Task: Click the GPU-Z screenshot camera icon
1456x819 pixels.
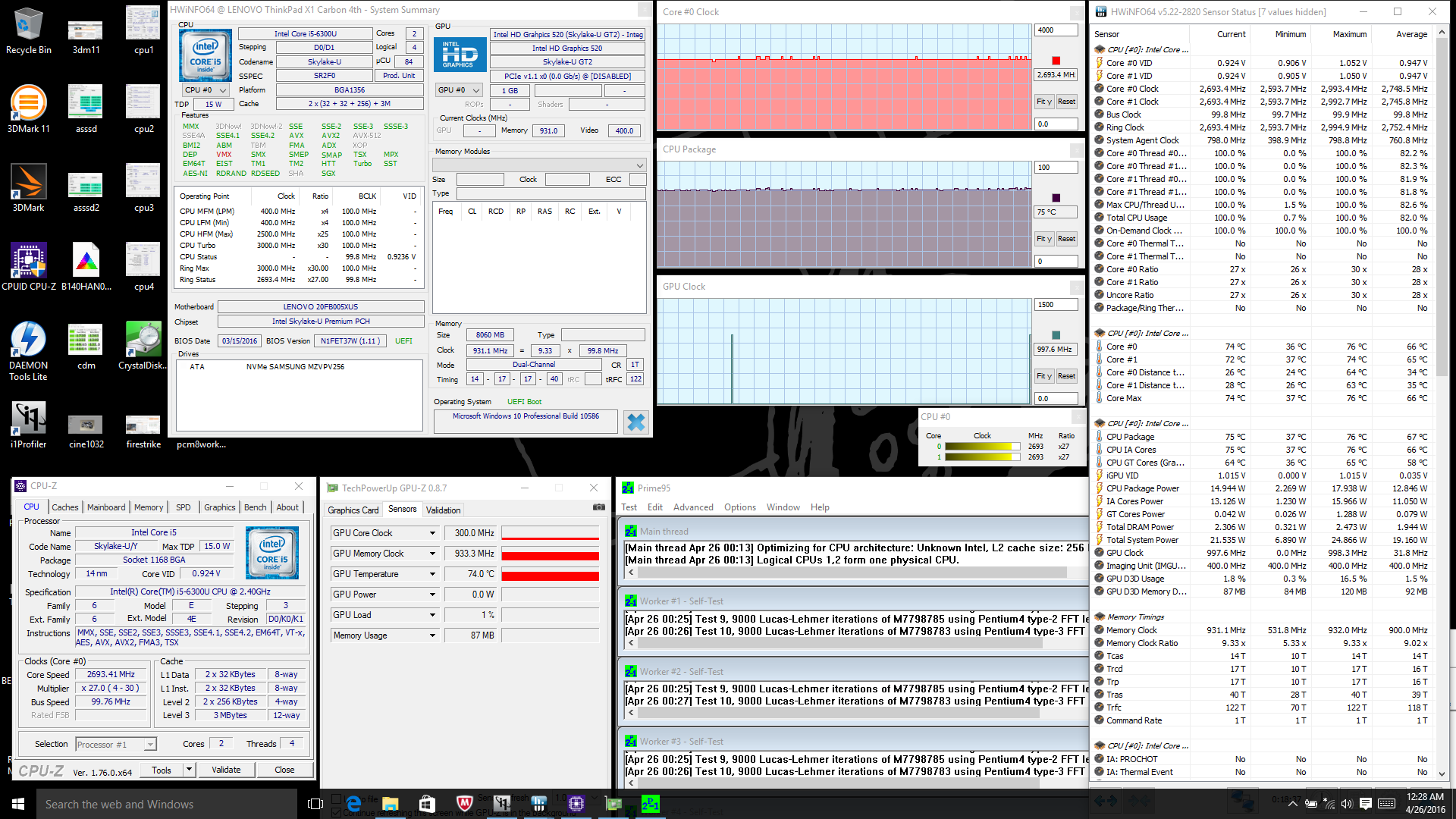Action: tap(598, 507)
